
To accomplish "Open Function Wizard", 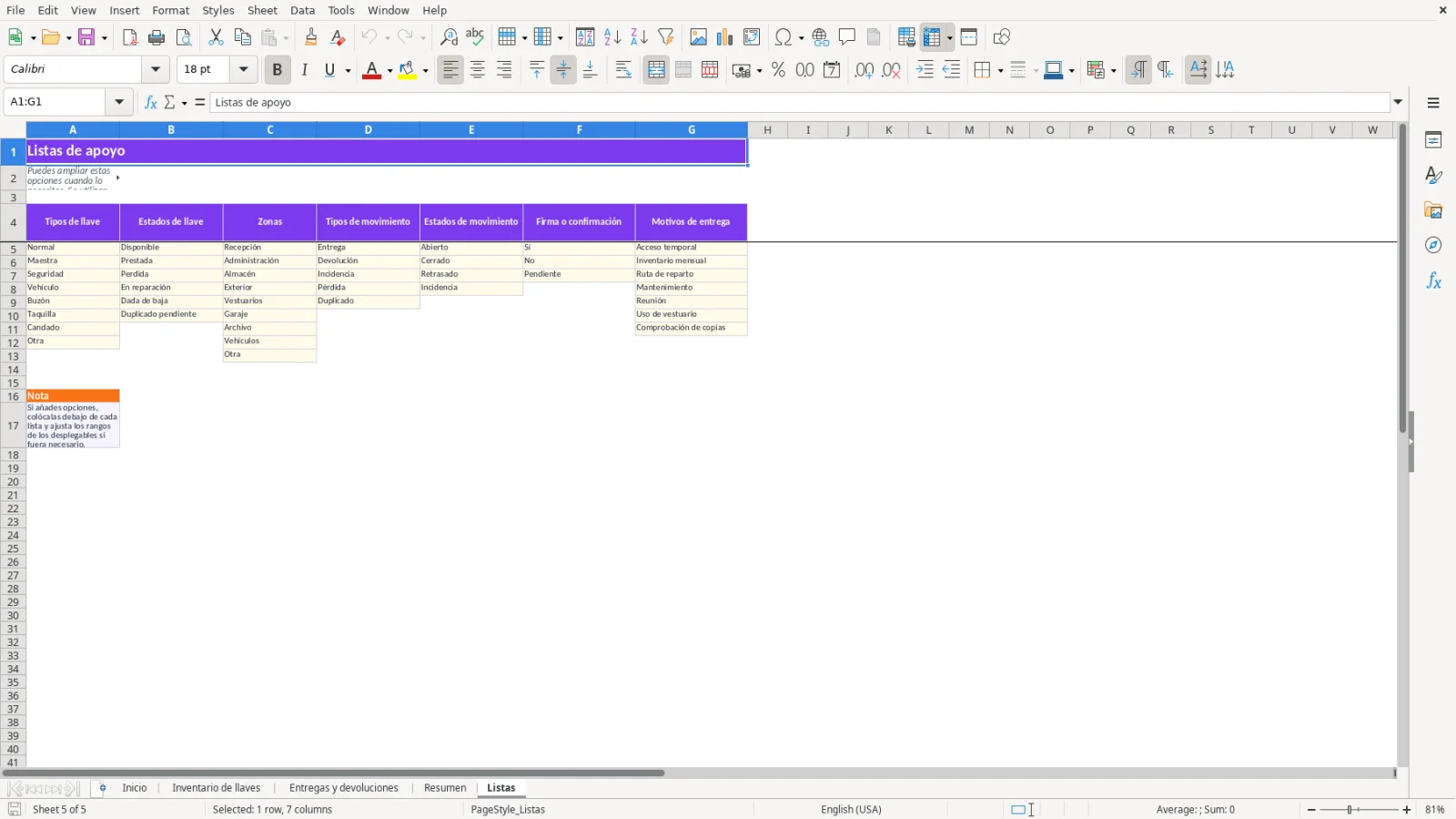I will tap(151, 102).
